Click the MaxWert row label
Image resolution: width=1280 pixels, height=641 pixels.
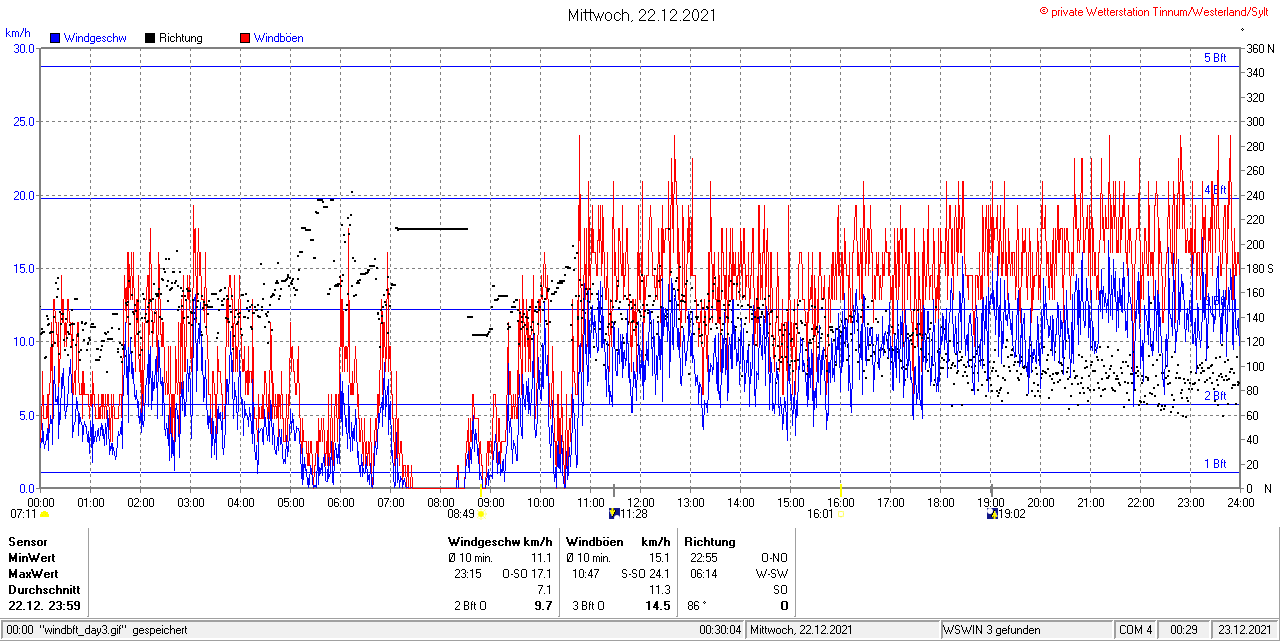click(x=33, y=574)
